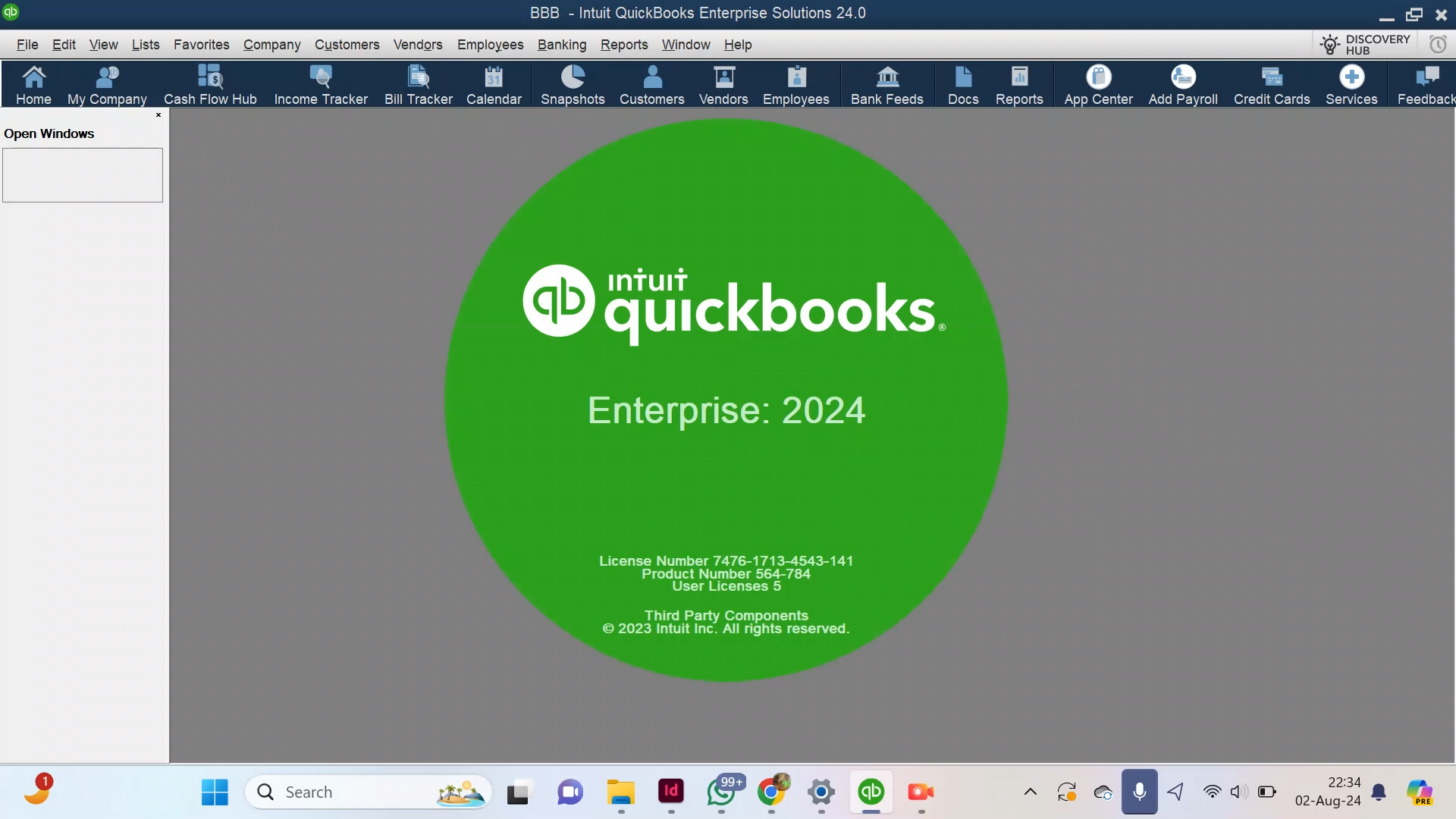
Task: Close the Open Windows panel
Action: (x=158, y=115)
